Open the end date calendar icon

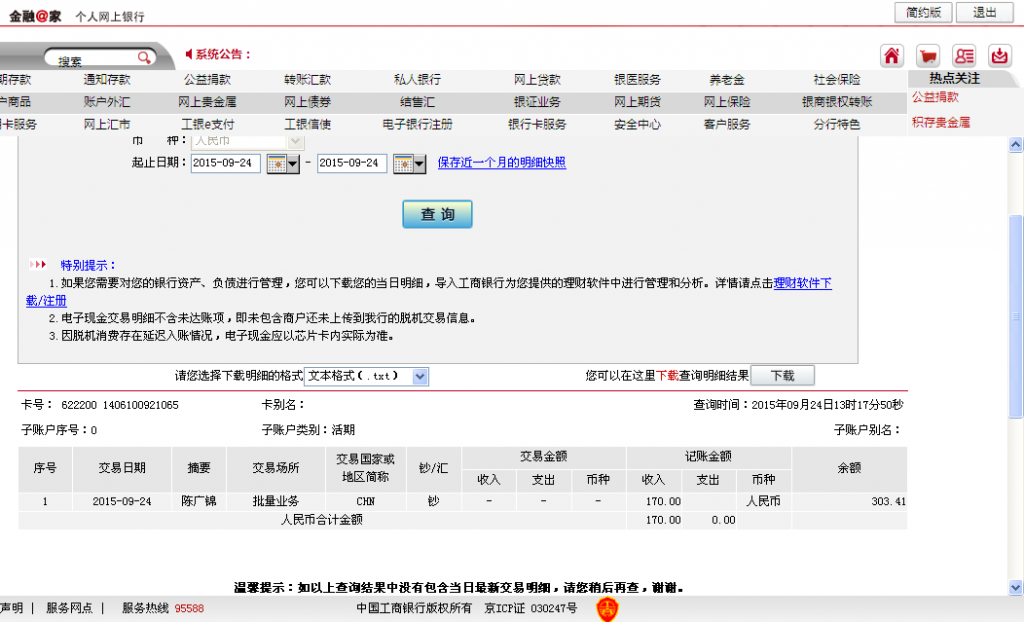tap(403, 163)
